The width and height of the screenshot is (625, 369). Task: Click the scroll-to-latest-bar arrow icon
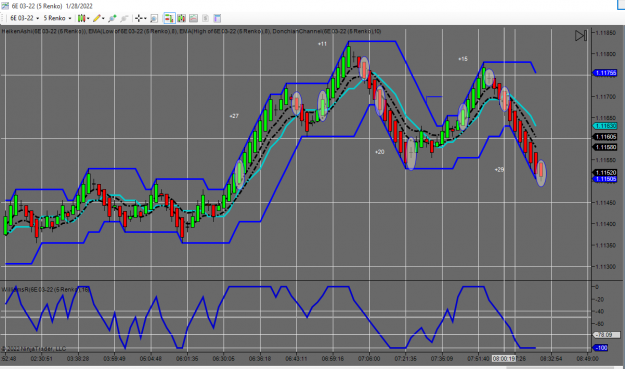[581, 35]
